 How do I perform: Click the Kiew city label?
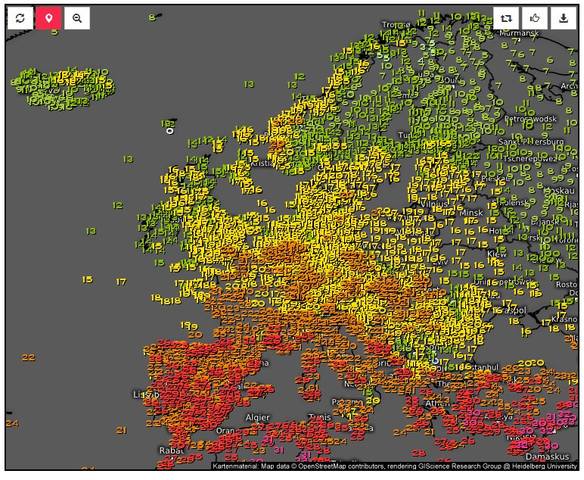click(x=497, y=254)
